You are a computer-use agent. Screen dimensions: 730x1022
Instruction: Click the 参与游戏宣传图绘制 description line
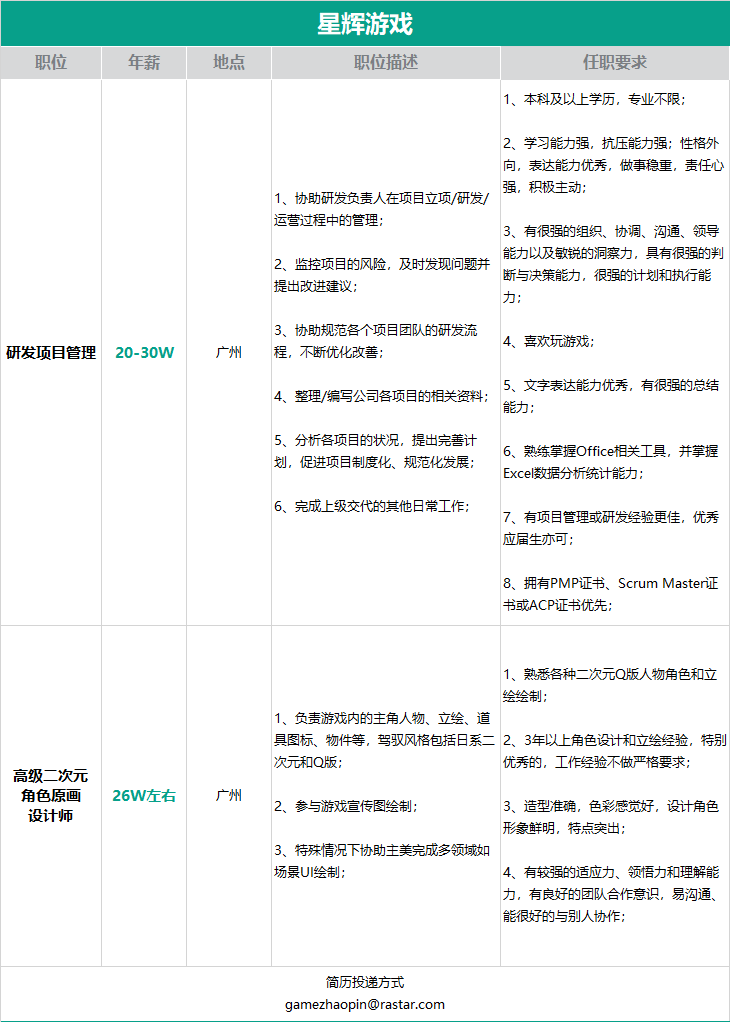346,806
